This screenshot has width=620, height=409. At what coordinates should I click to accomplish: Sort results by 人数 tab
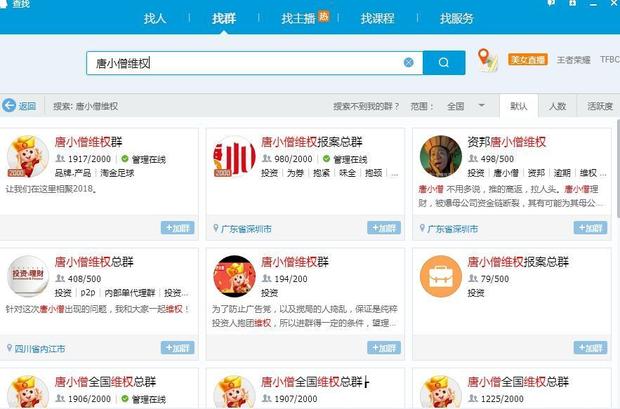coord(557,106)
